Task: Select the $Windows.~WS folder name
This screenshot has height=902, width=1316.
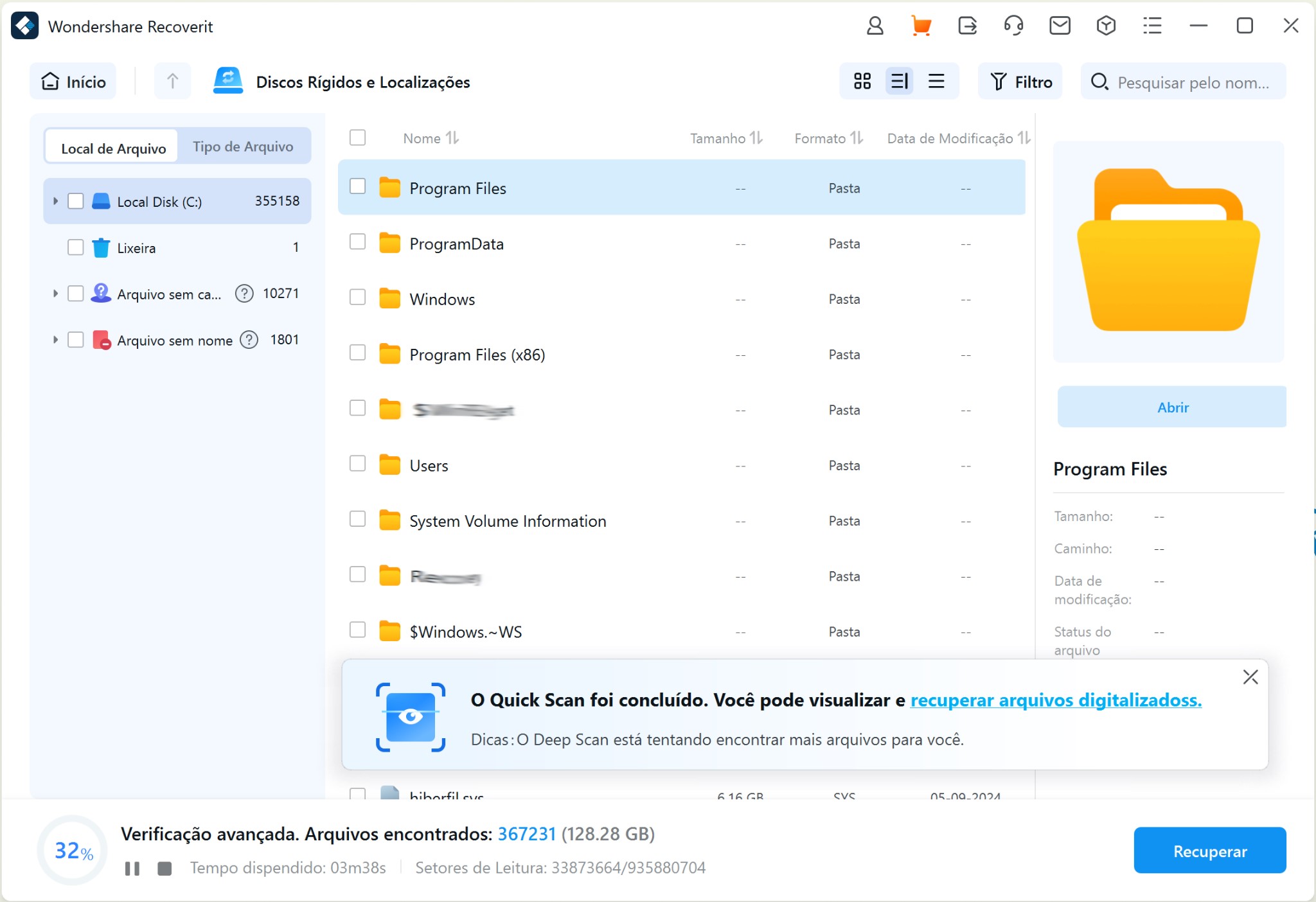Action: 466,632
